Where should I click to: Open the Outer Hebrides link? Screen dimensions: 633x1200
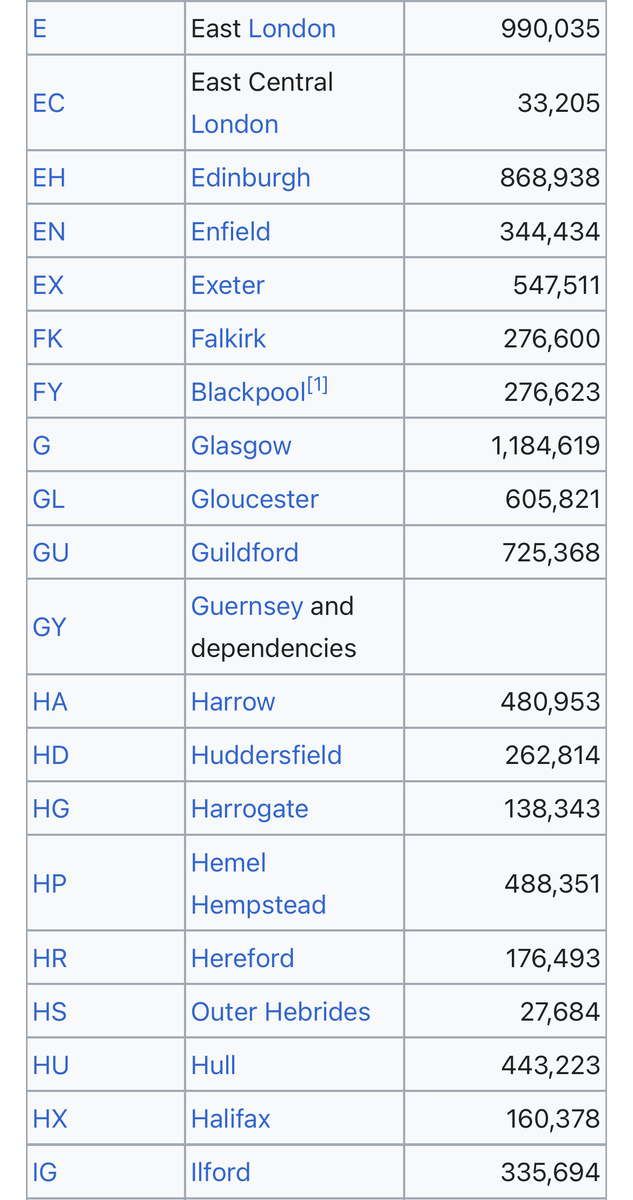coord(280,1012)
